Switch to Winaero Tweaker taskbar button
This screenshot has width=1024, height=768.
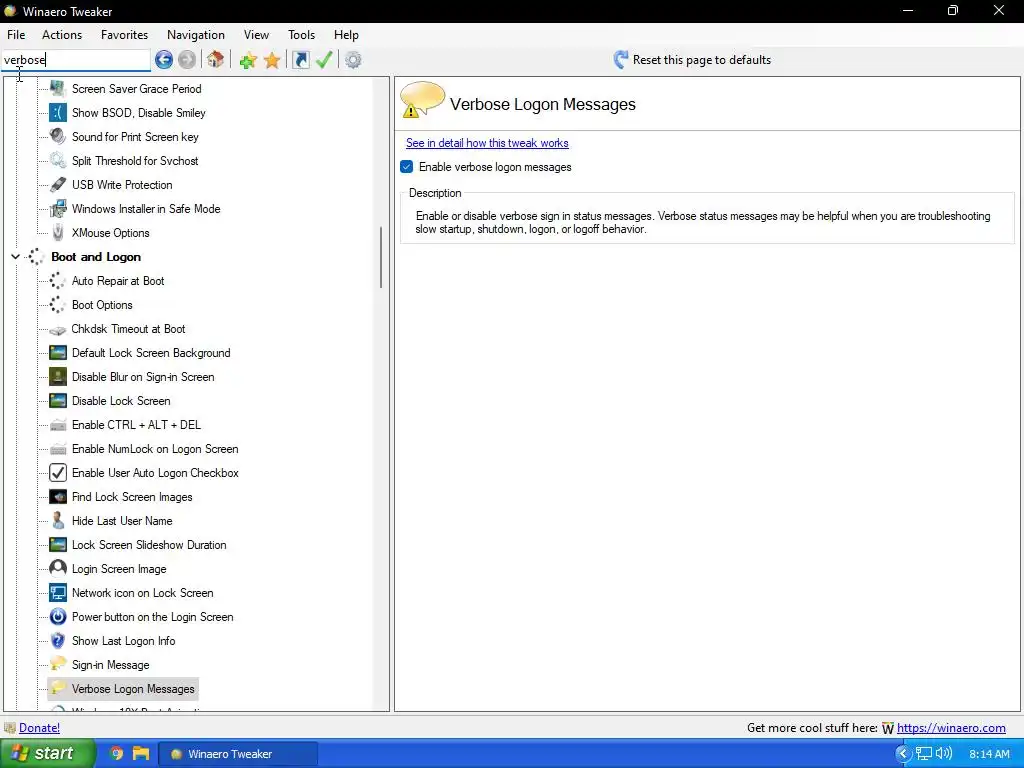(x=239, y=754)
